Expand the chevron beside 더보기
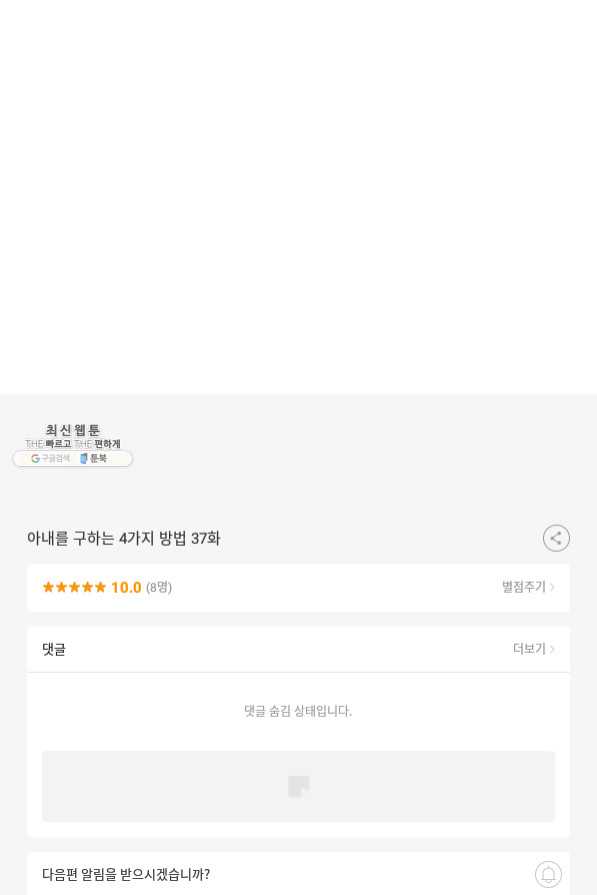Image resolution: width=597 pixels, height=895 pixels. (552, 649)
